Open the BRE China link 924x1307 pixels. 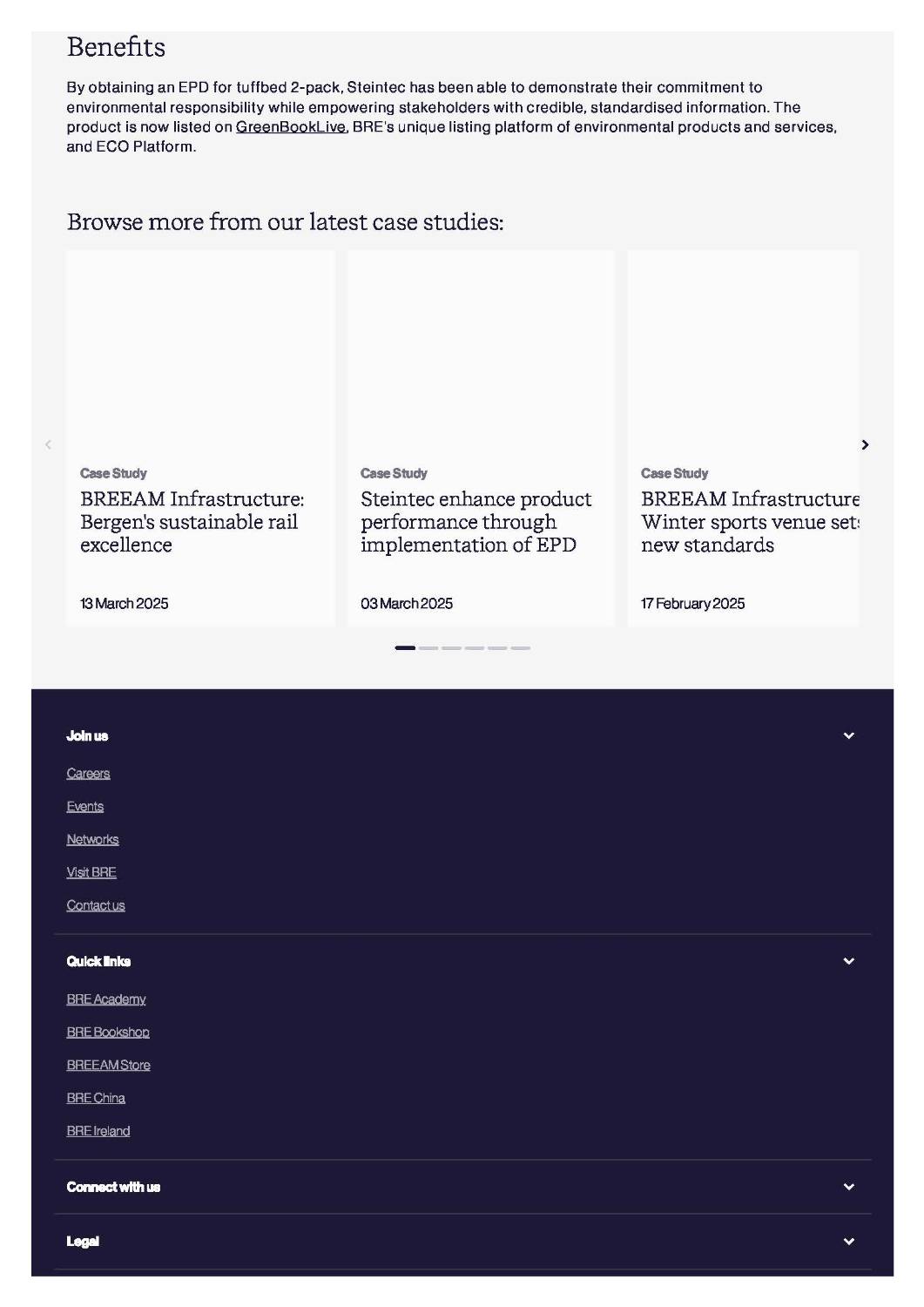(96, 1098)
